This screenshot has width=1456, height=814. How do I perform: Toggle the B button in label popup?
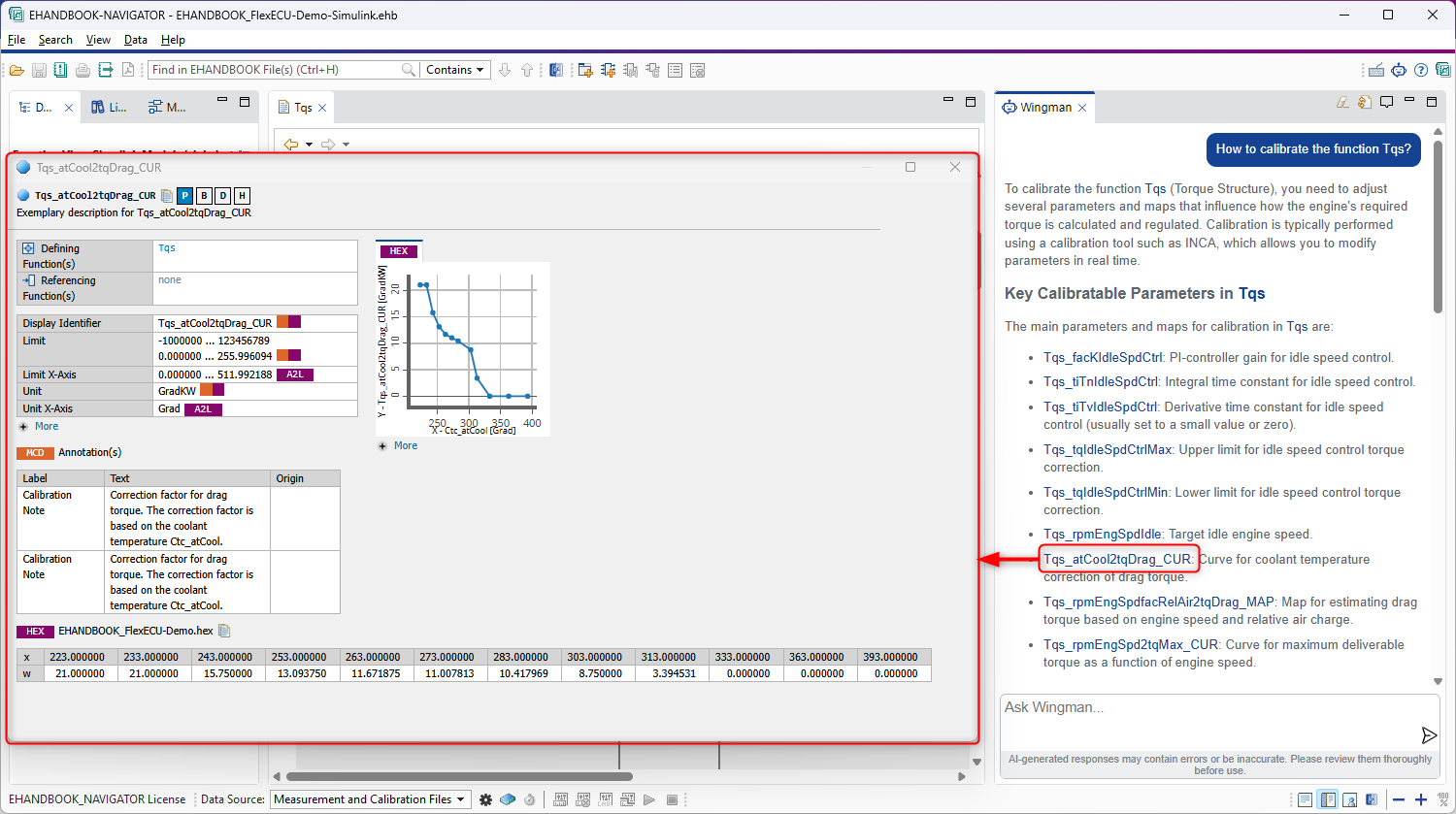[x=204, y=196]
